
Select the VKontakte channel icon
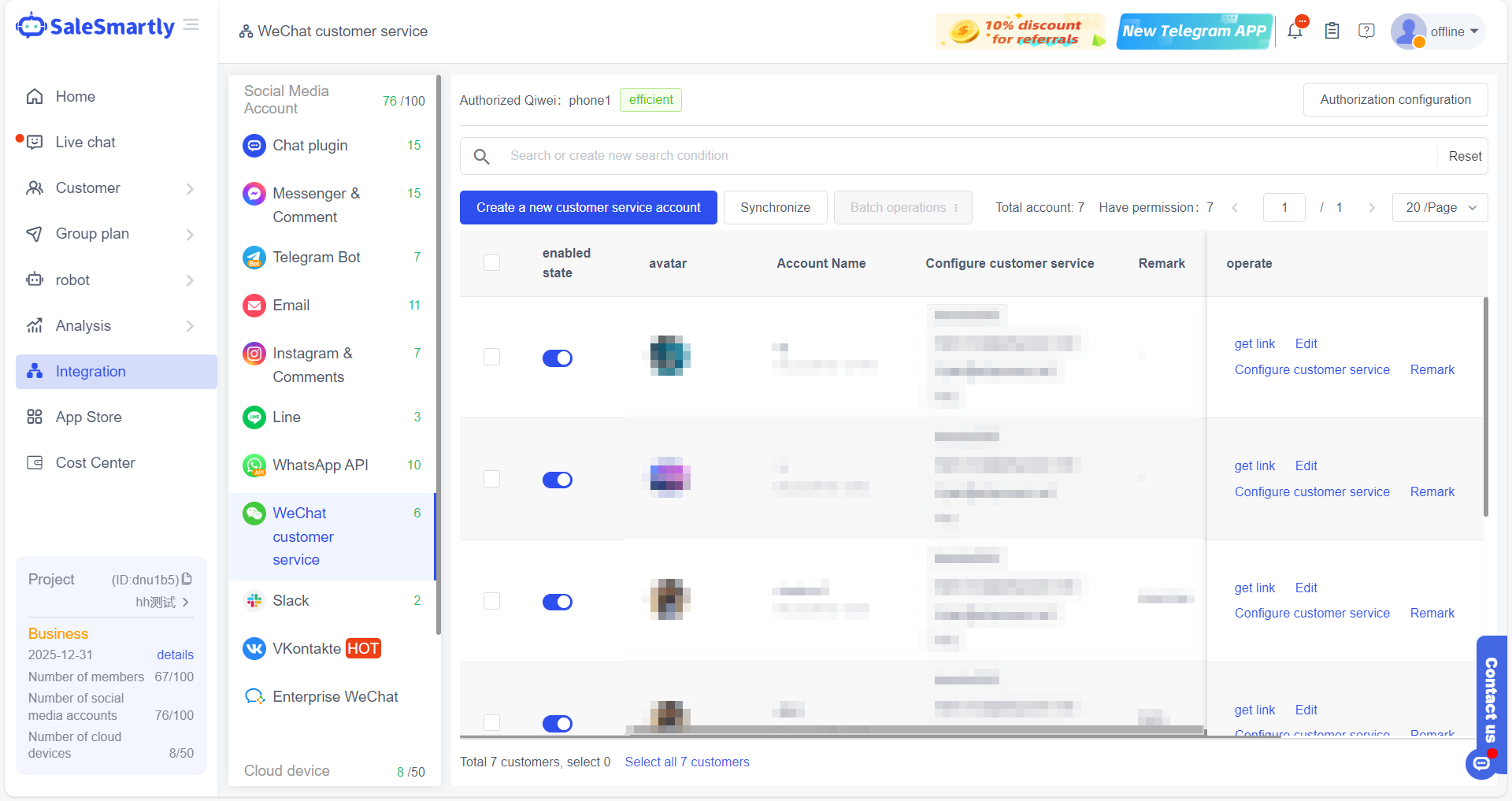(x=254, y=648)
